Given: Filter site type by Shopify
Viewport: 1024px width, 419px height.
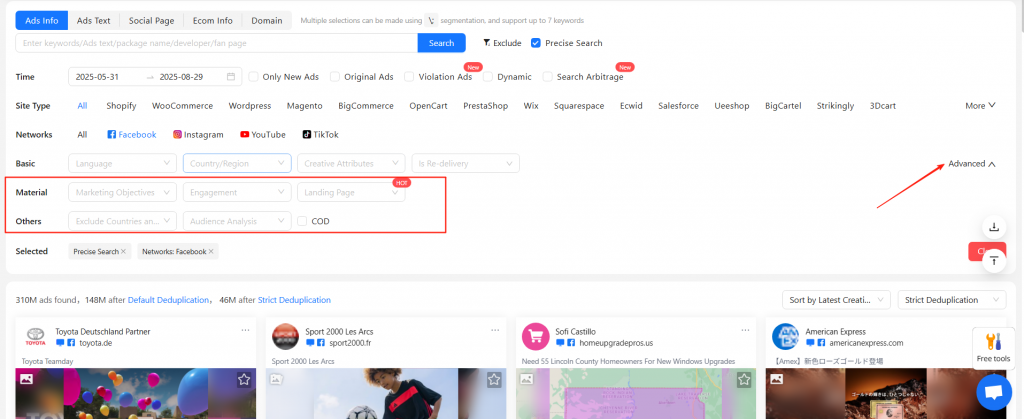Looking at the screenshot, I should 121,106.
